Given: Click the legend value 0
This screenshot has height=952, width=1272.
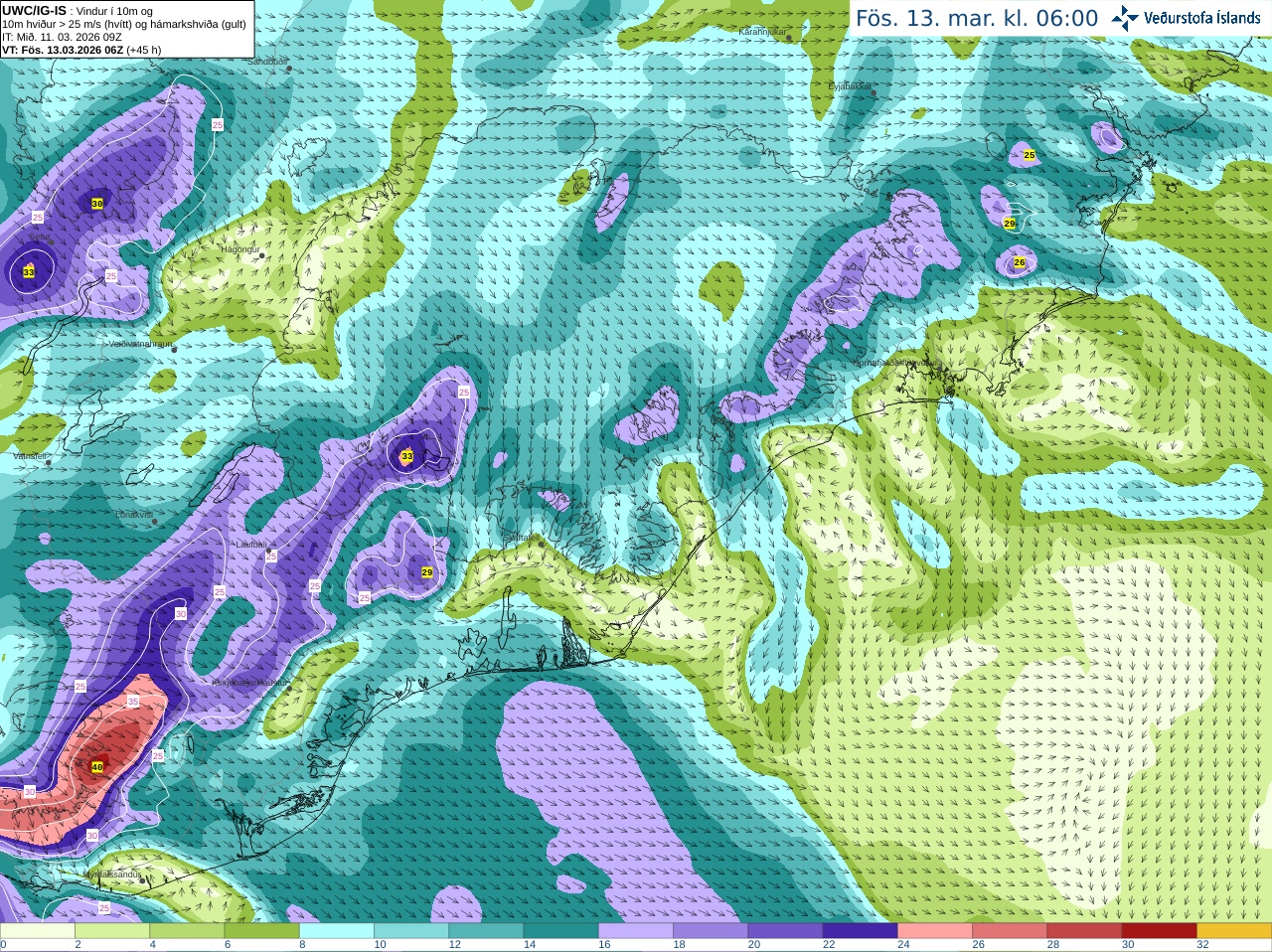Looking at the screenshot, I should pos(3,945).
